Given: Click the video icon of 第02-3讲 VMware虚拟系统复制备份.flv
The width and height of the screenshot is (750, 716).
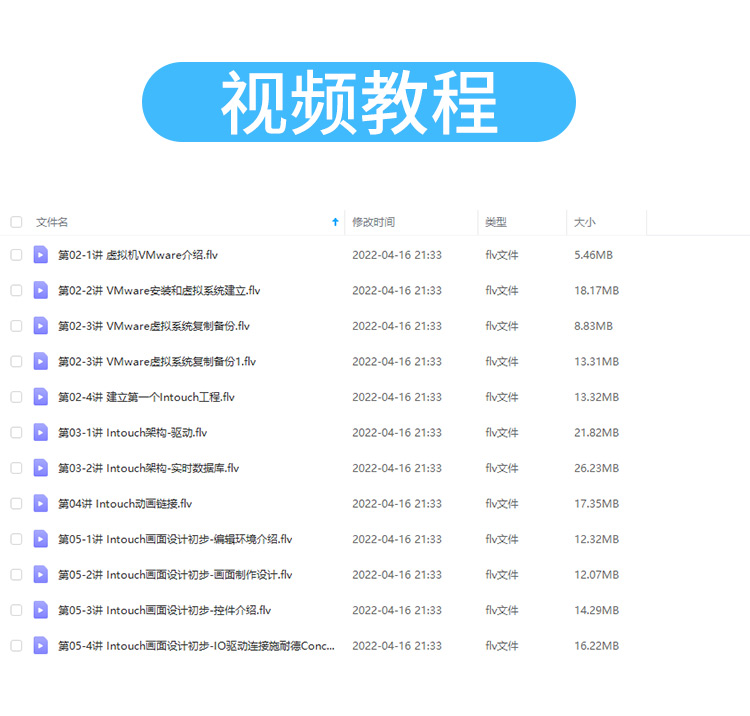Looking at the screenshot, I should [41, 326].
